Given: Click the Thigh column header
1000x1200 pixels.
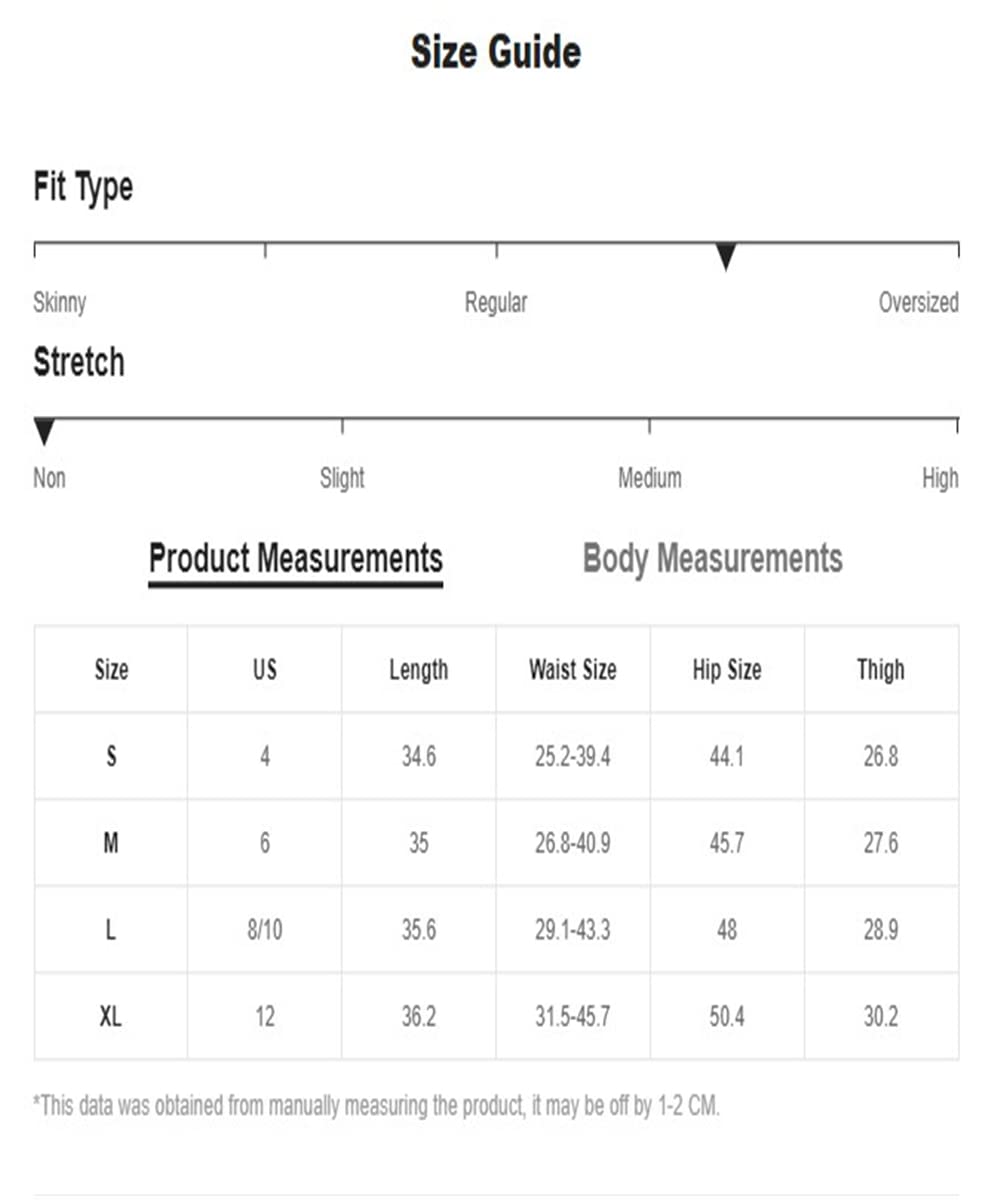Looking at the screenshot, I should 881,670.
